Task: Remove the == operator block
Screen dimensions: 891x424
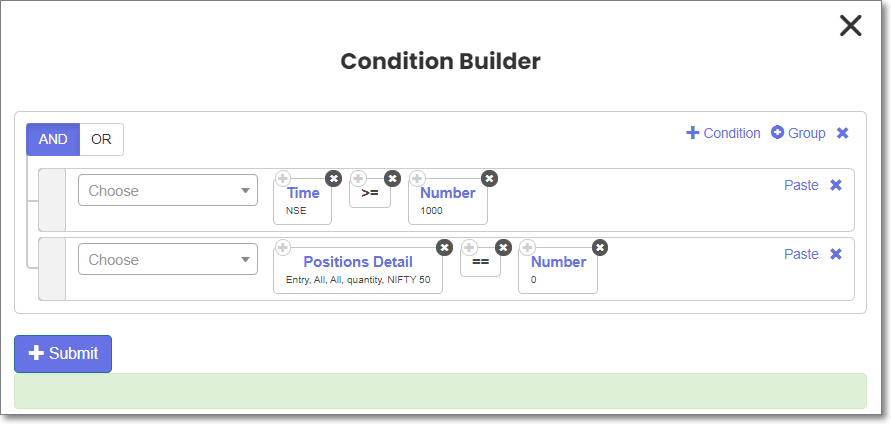Action: 503,247
